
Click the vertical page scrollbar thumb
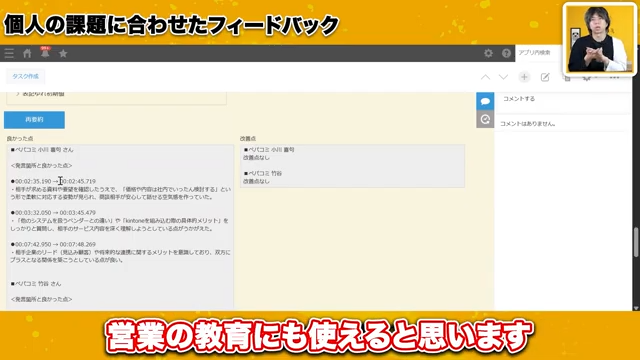coord(636,242)
